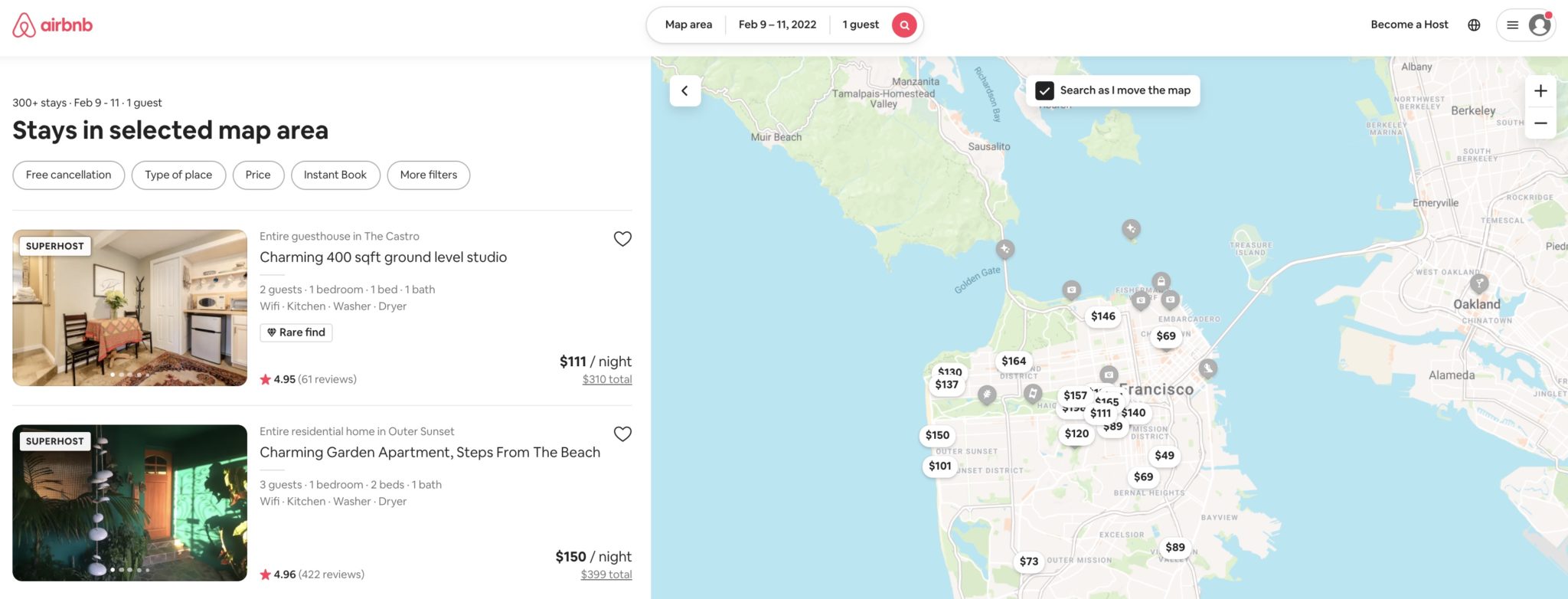Open the More filters panel
Image resolution: width=1568 pixels, height=599 pixels.
point(428,175)
